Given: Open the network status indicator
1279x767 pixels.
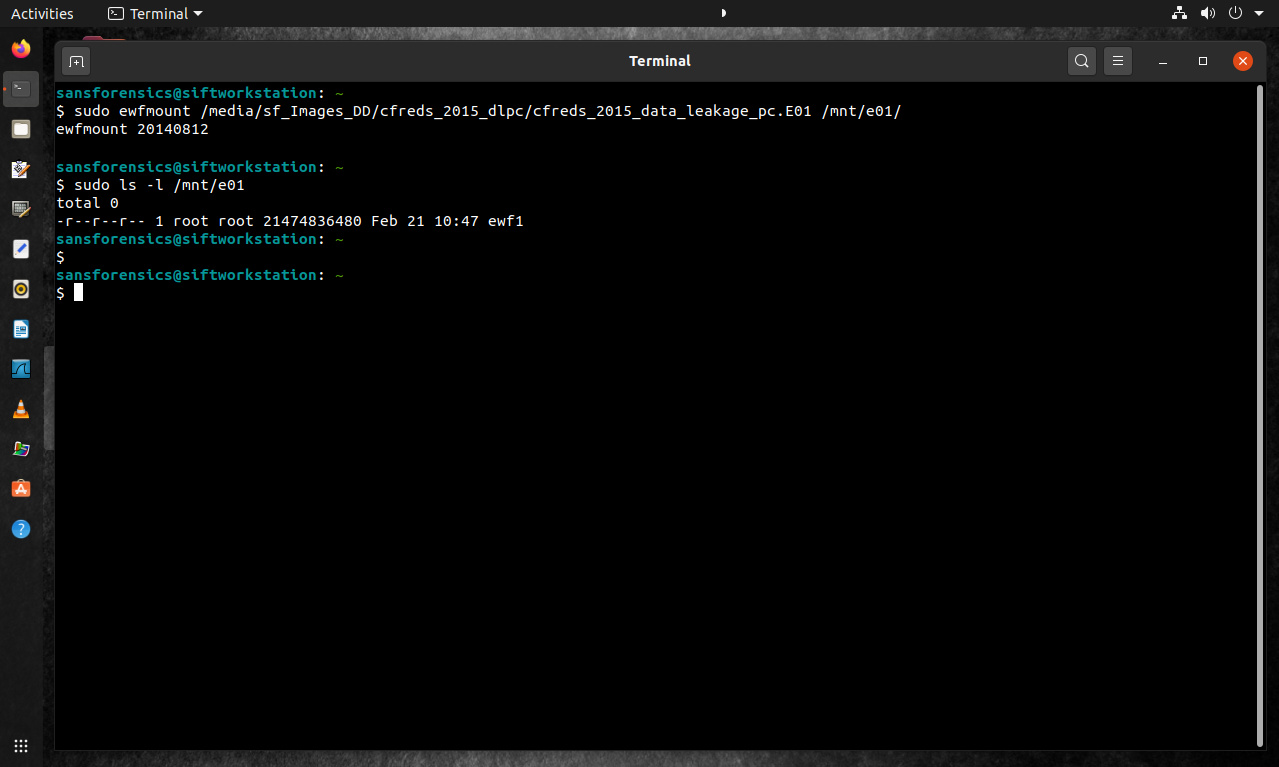Looking at the screenshot, I should pos(1178,13).
